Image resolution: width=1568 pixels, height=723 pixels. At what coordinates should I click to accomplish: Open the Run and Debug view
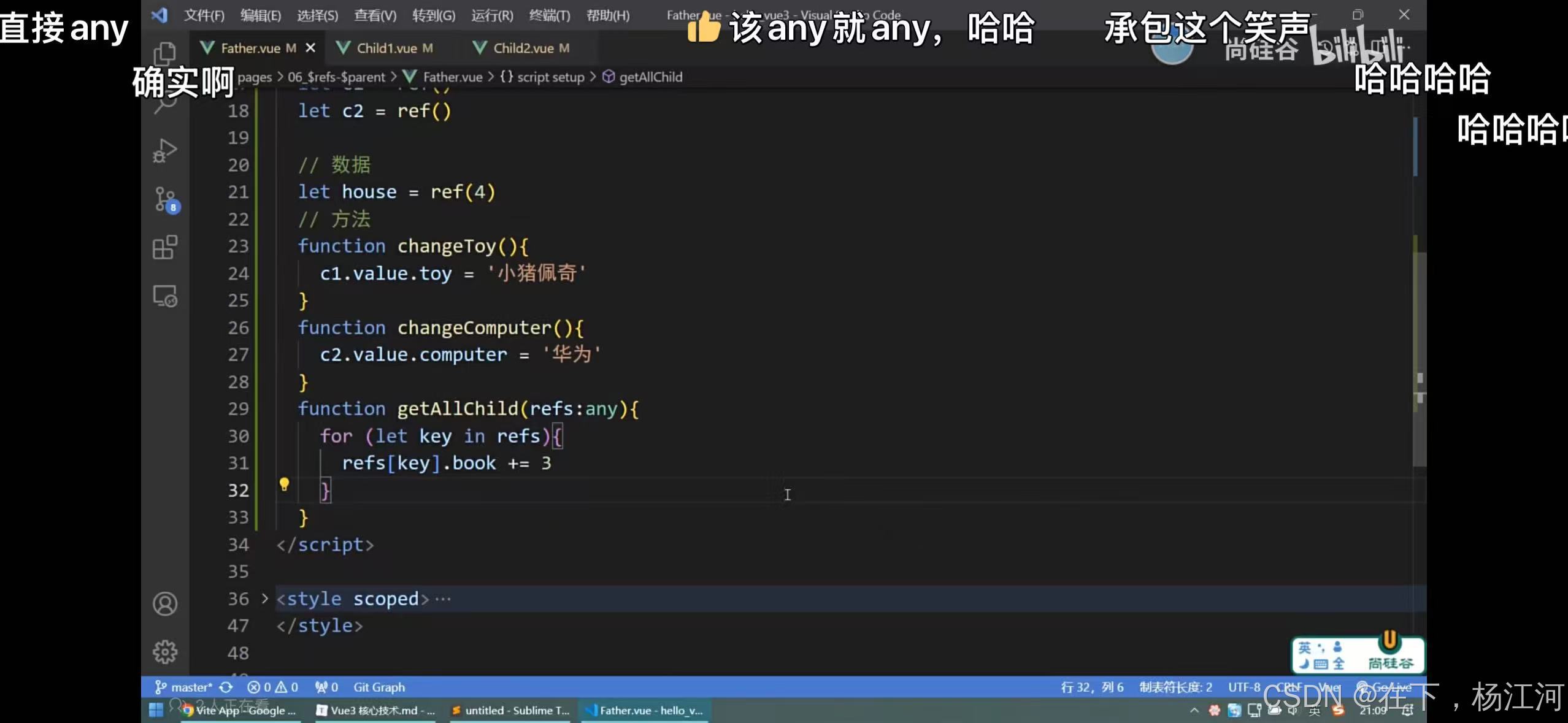pyautogui.click(x=164, y=151)
